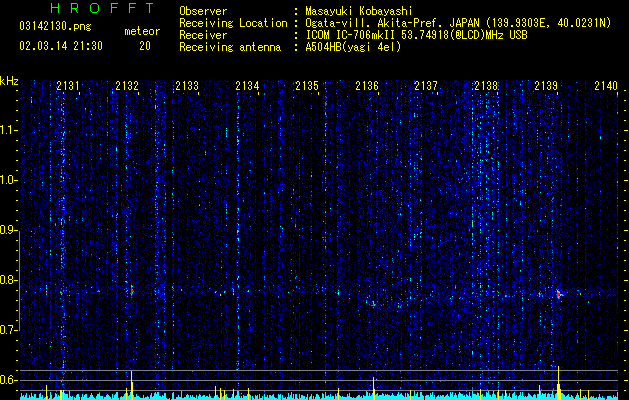
Task: Click the 2137 time marker
Action: point(426,85)
